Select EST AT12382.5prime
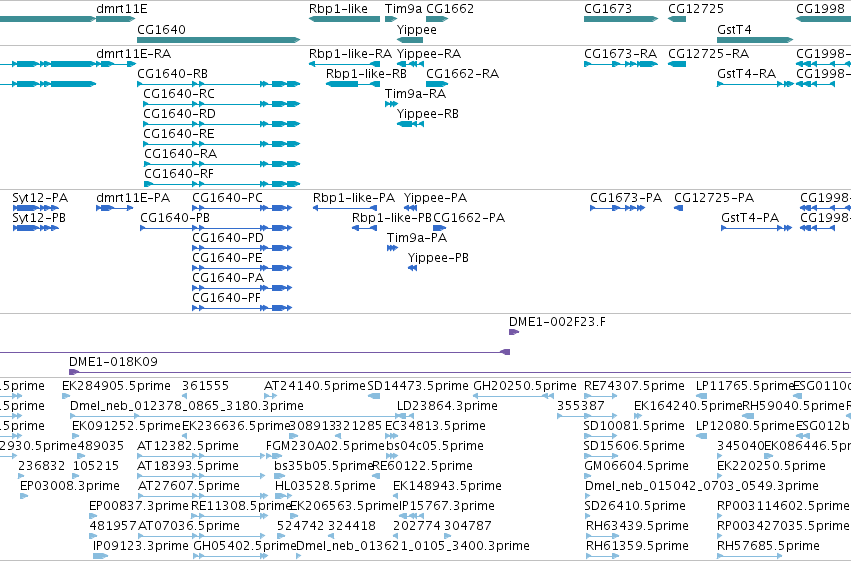Screen dimensions: 851x561 coord(188,446)
